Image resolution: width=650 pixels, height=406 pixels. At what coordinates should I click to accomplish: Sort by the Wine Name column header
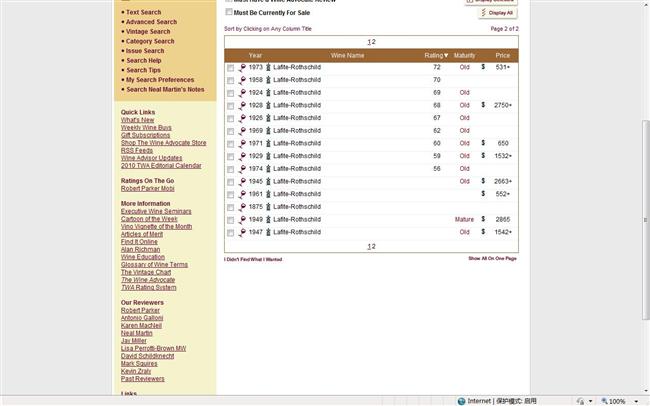tap(347, 56)
